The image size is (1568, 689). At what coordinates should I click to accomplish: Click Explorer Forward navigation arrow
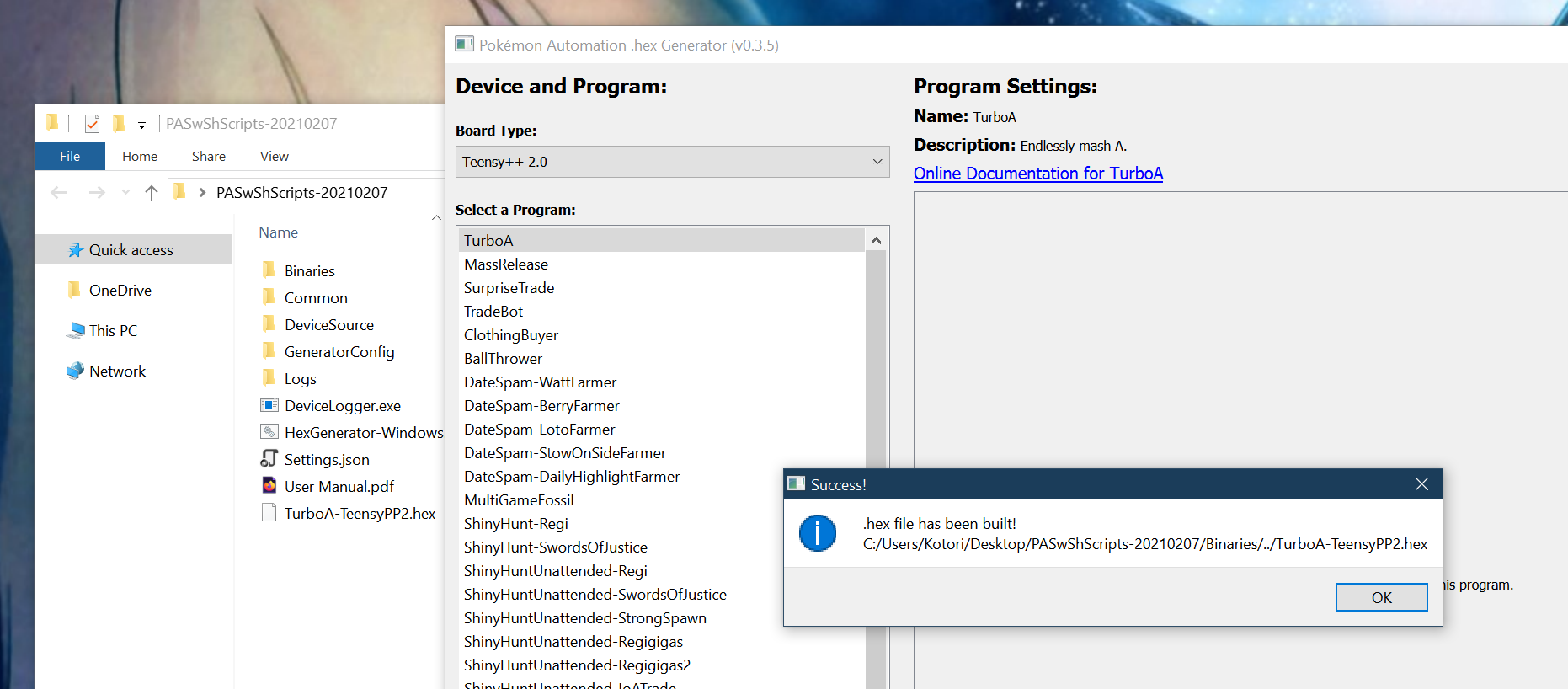pos(97,192)
